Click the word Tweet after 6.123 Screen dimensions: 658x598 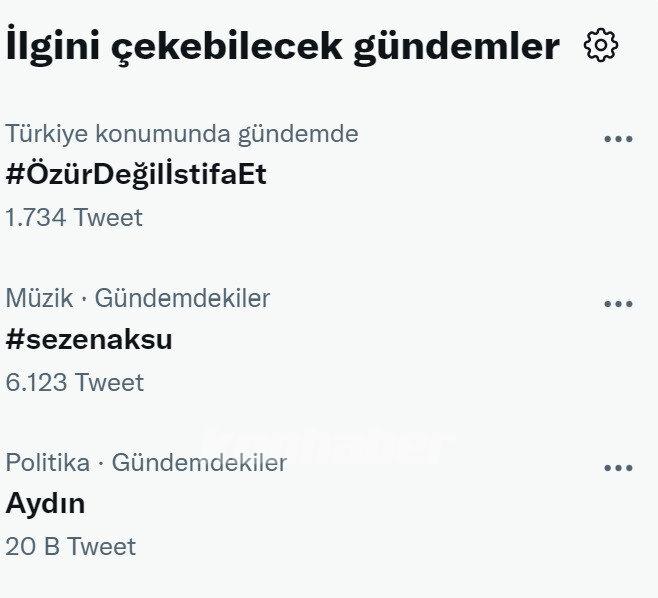pos(110,382)
